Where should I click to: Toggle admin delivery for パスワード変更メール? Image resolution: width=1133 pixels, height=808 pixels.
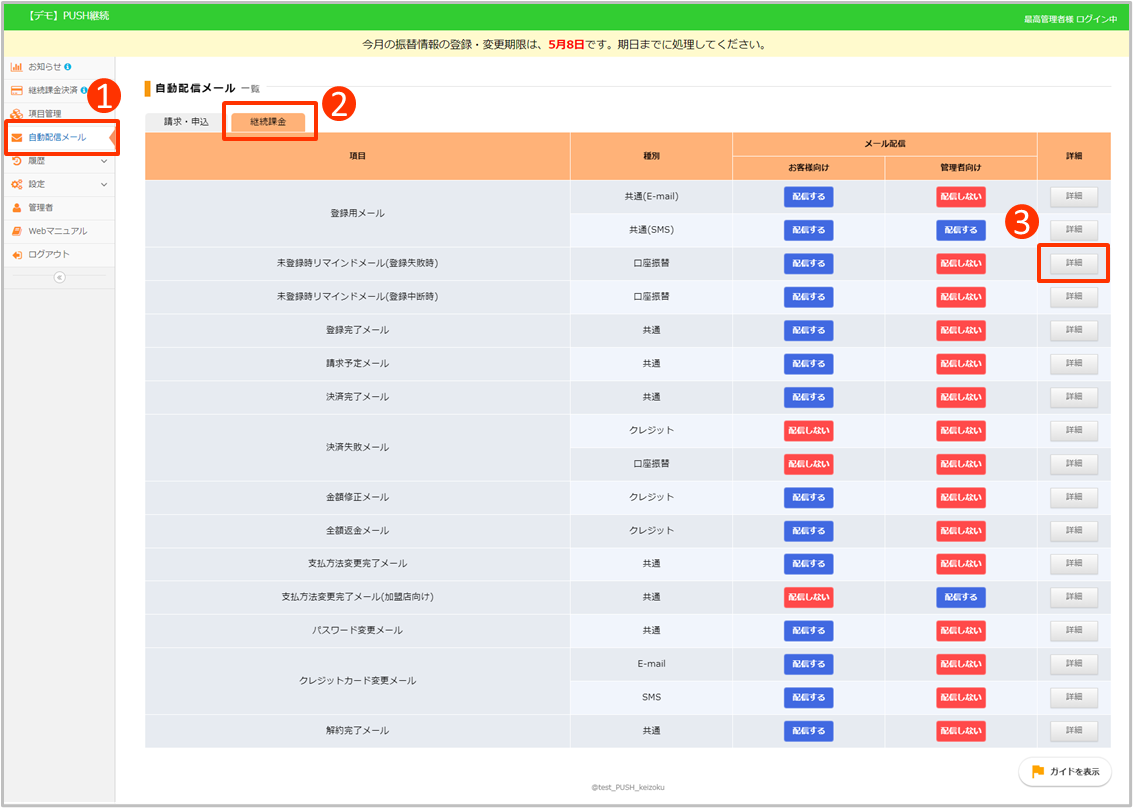pos(960,630)
